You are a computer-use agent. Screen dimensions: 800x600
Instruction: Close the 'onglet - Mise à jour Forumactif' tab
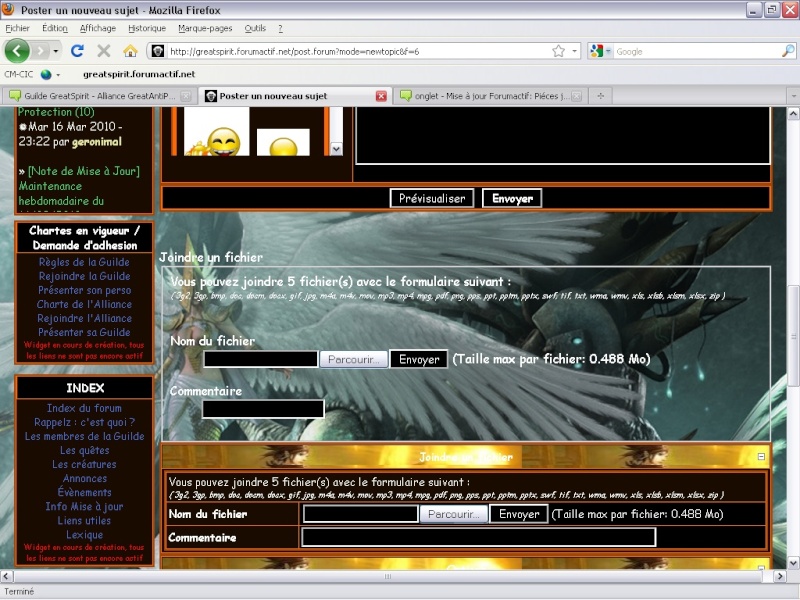point(577,96)
